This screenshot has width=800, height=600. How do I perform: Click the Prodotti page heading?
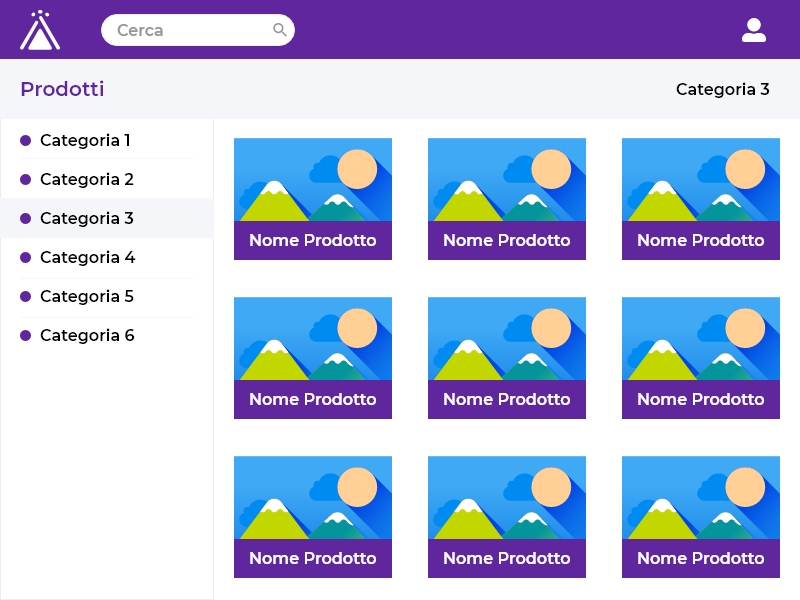62,89
